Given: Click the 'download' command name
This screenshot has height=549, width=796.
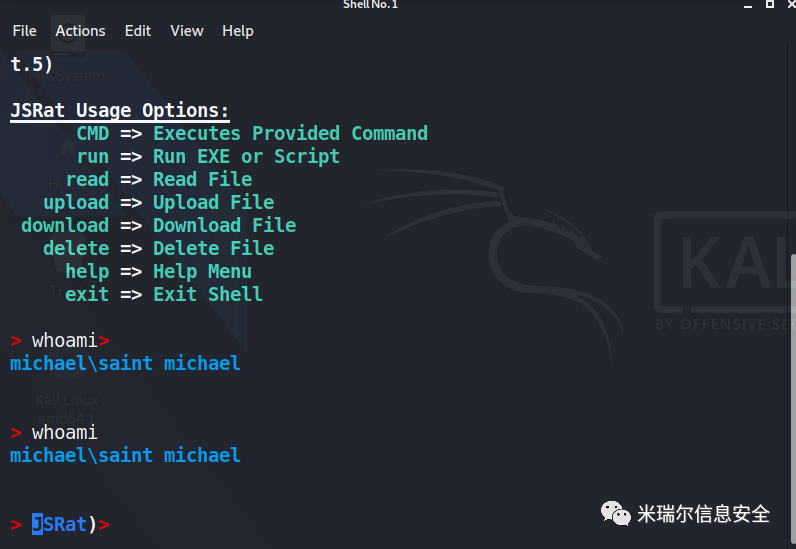Looking at the screenshot, I should [65, 225].
